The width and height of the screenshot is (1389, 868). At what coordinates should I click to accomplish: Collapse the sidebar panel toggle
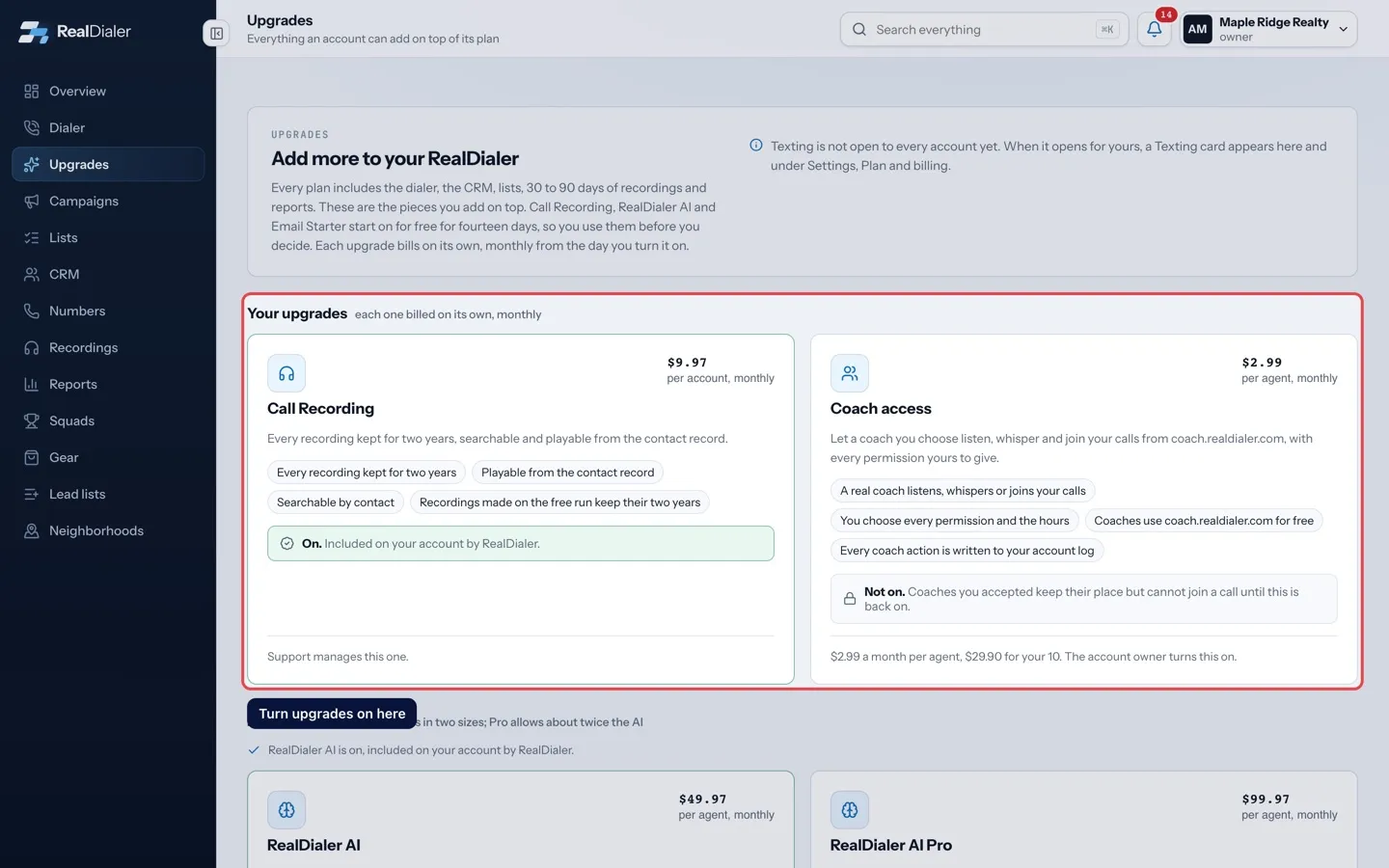[216, 34]
